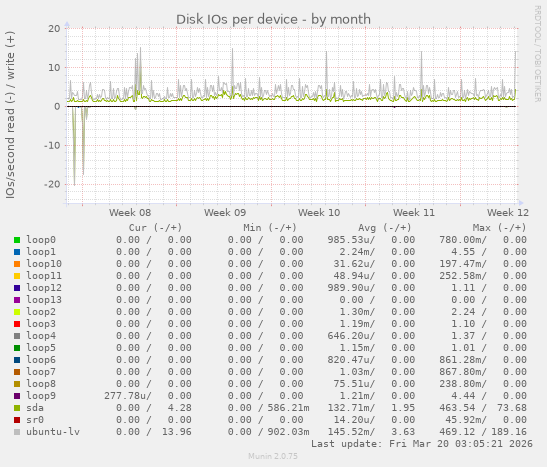Select the loop11 legend label
Viewport: 547px width, 467px height.
44,276
